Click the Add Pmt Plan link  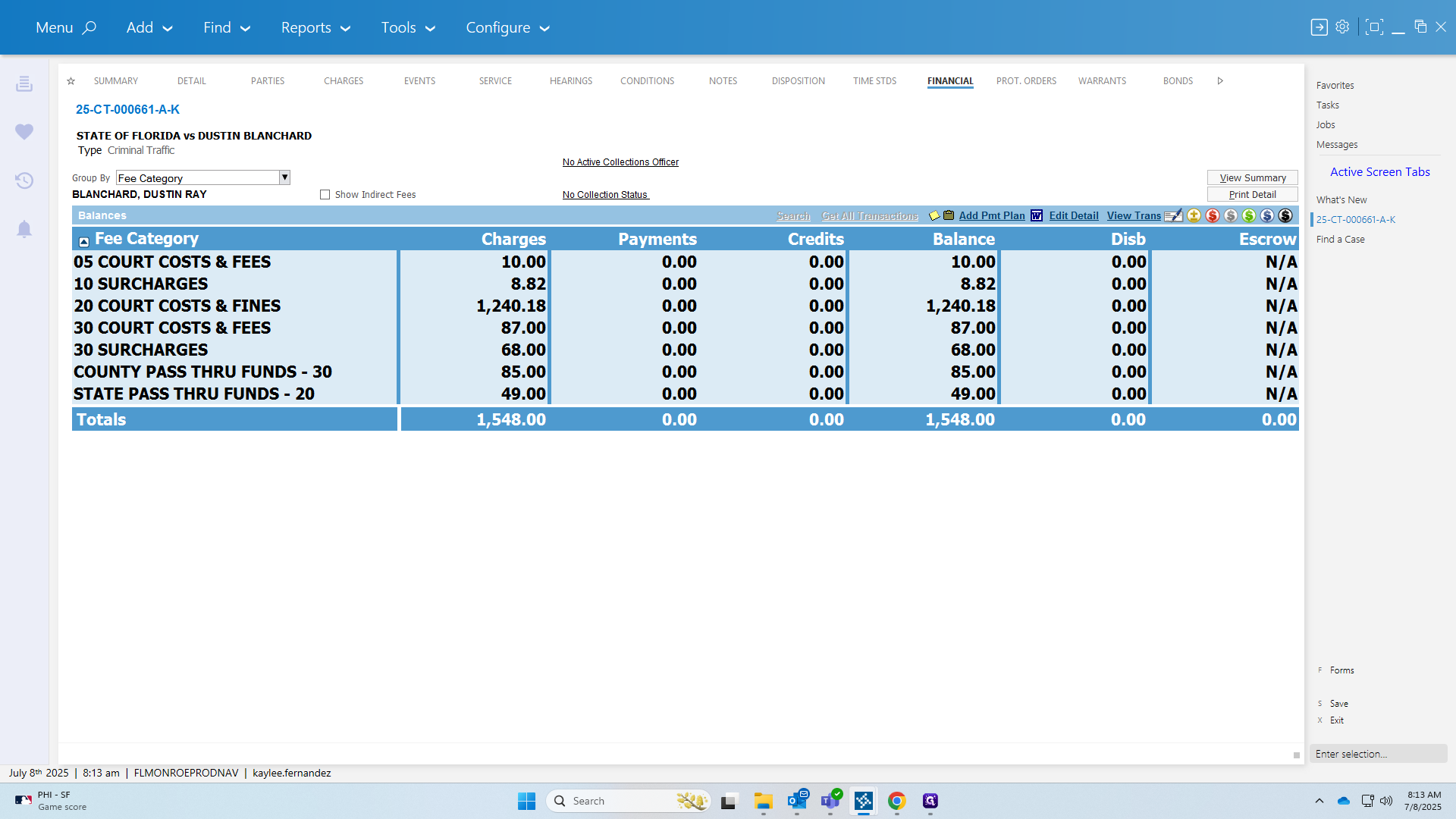coord(991,216)
